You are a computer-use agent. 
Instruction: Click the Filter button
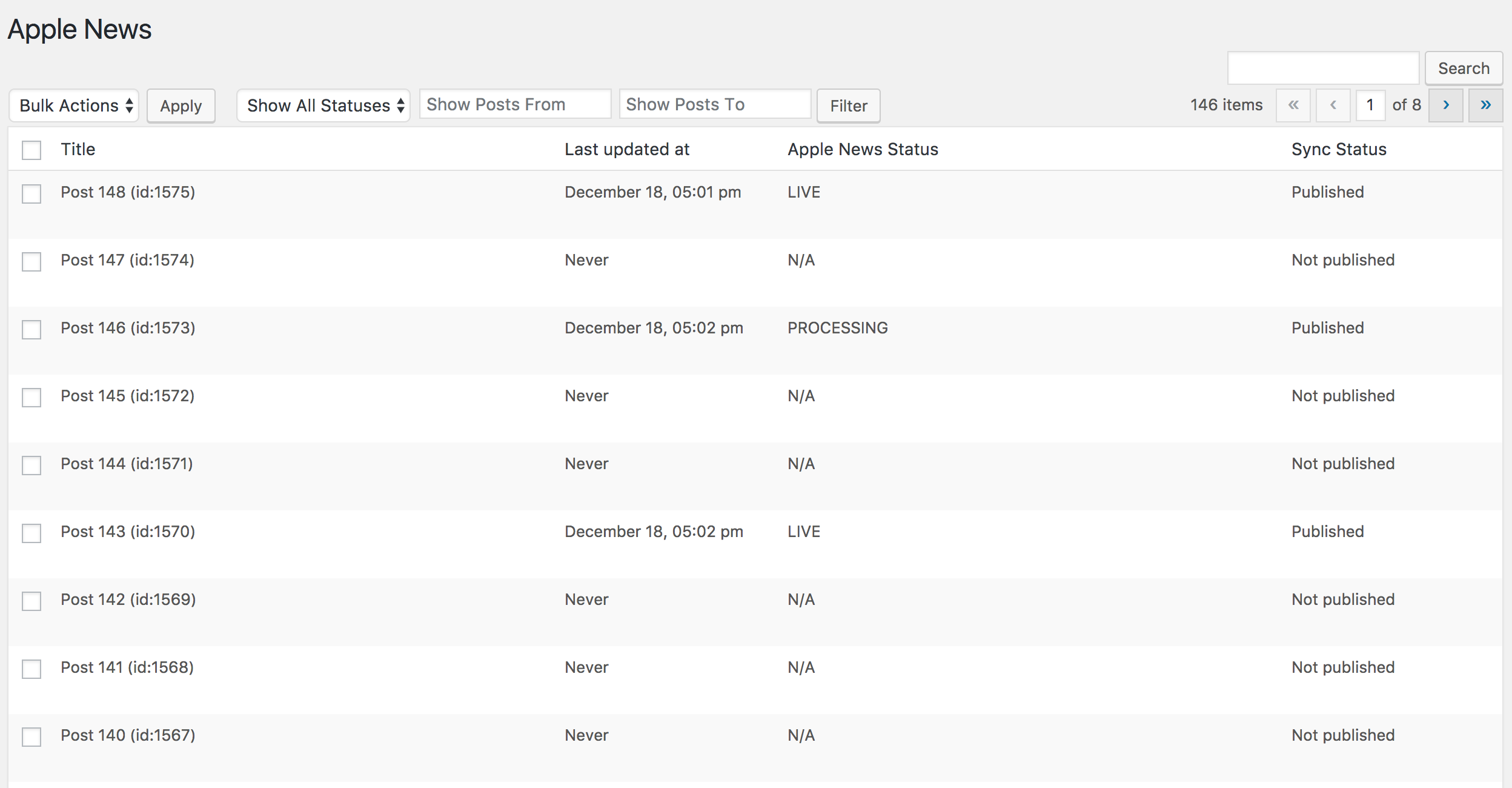(848, 105)
